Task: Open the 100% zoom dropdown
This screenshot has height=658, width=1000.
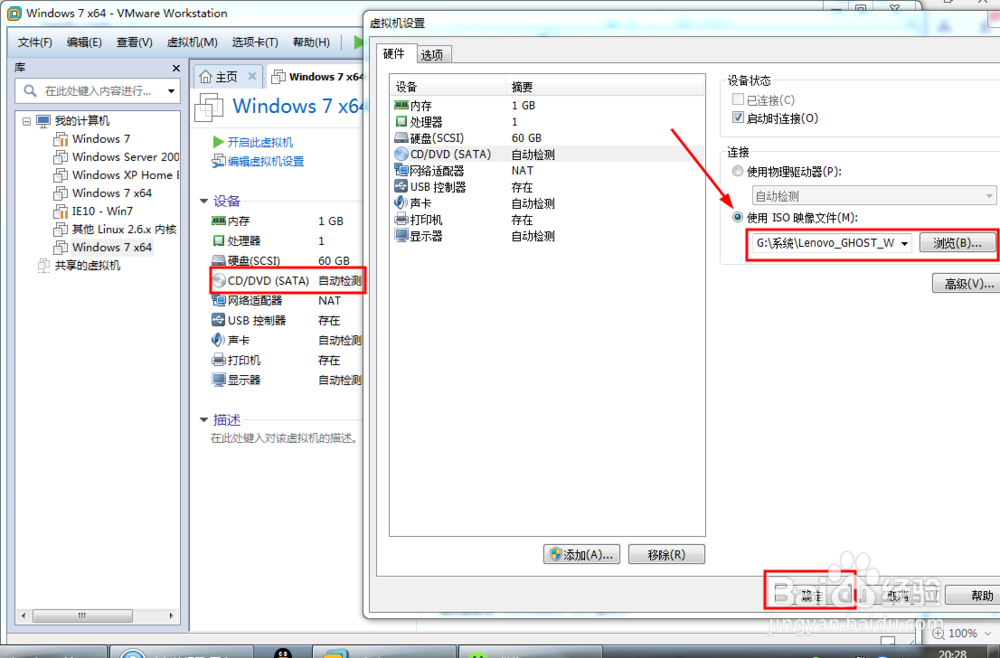Action: [988, 634]
